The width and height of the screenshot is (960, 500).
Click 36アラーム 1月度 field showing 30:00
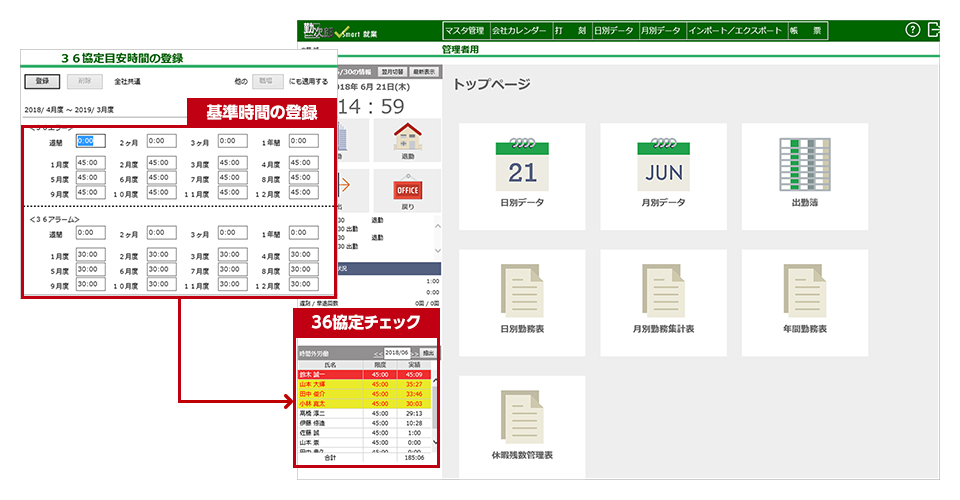(91, 255)
